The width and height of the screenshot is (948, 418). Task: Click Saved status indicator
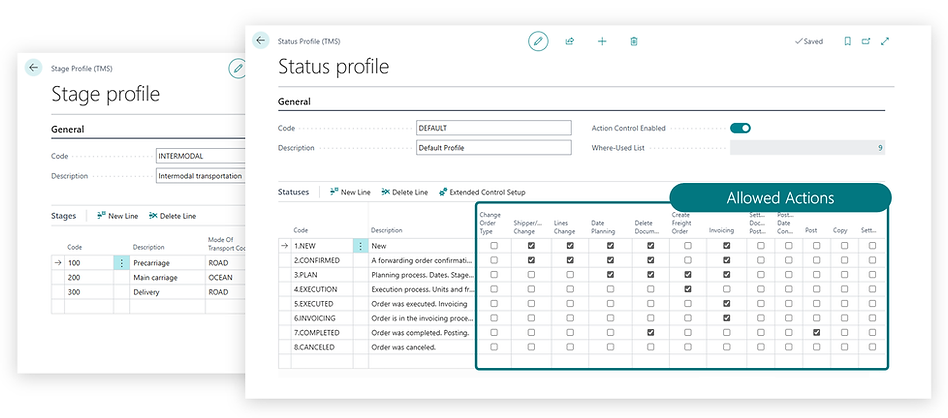click(x=809, y=42)
